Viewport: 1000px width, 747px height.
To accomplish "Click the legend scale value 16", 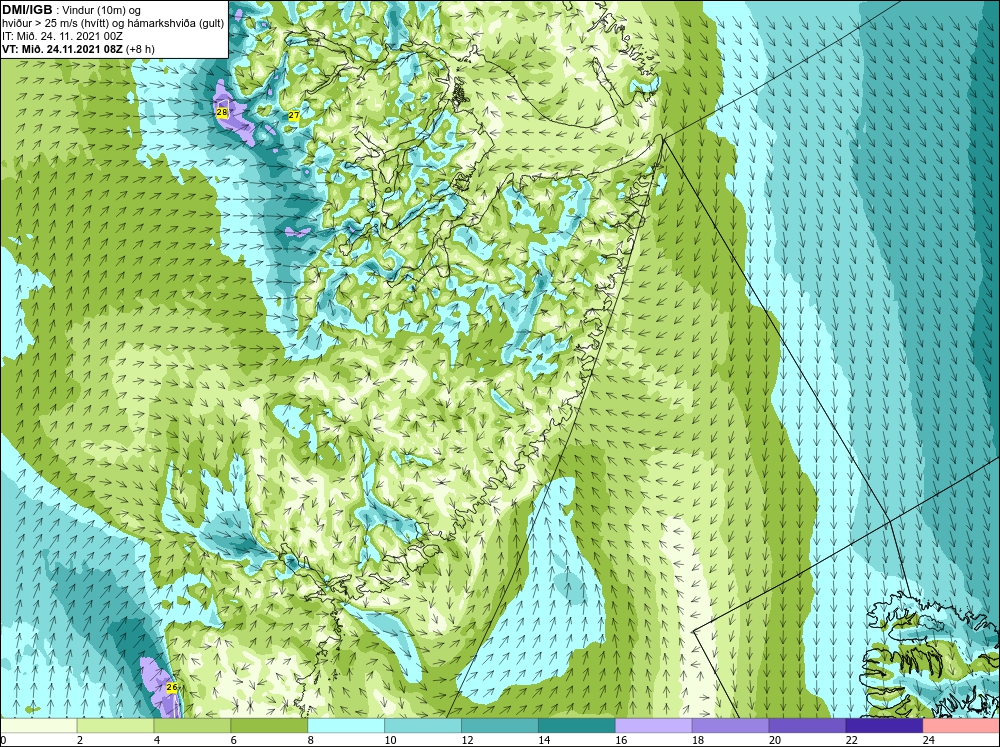I will 621,740.
